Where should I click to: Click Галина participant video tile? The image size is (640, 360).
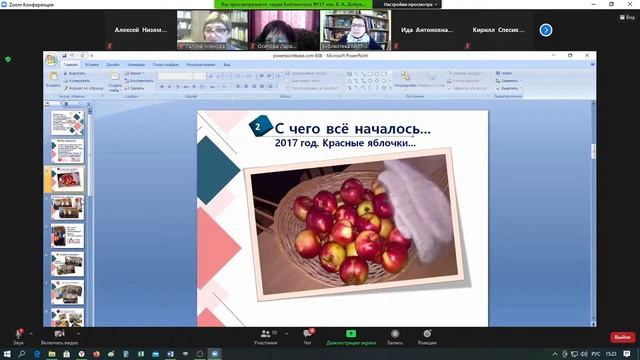212,30
